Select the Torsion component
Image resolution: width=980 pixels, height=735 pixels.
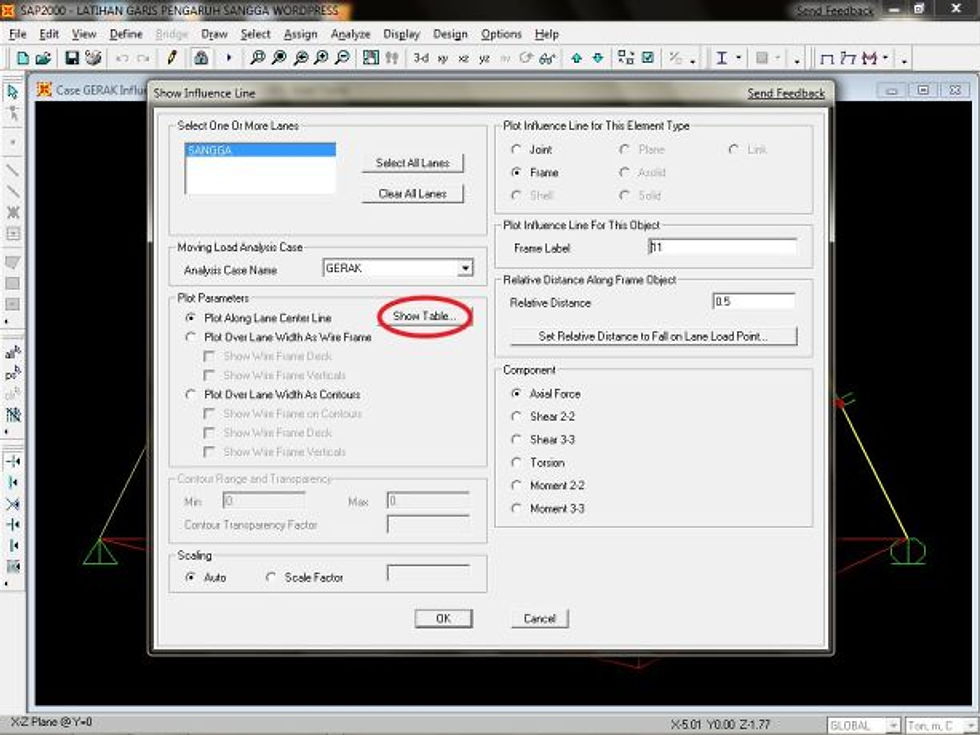click(516, 462)
